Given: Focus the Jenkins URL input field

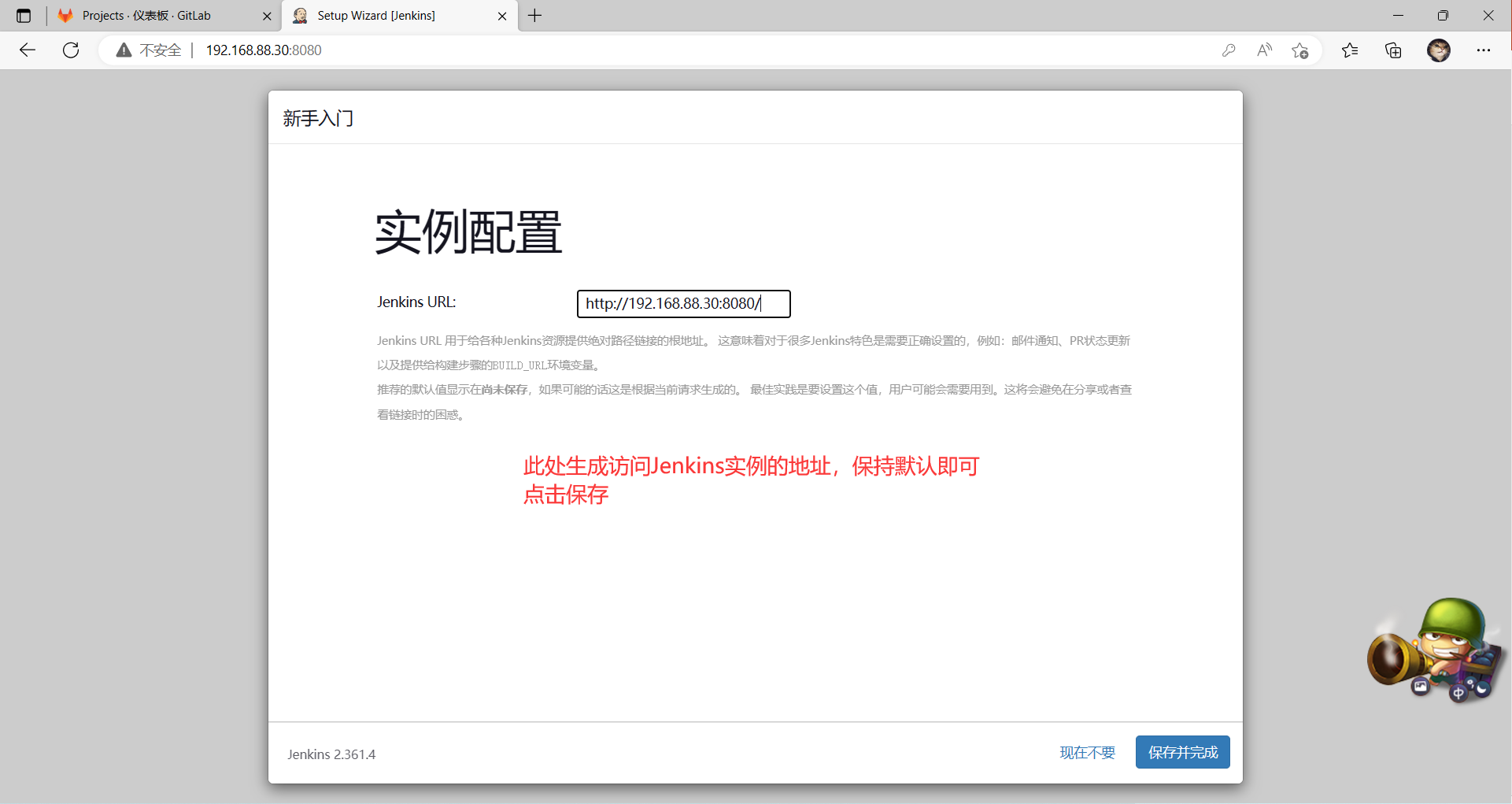Looking at the screenshot, I should [x=683, y=304].
